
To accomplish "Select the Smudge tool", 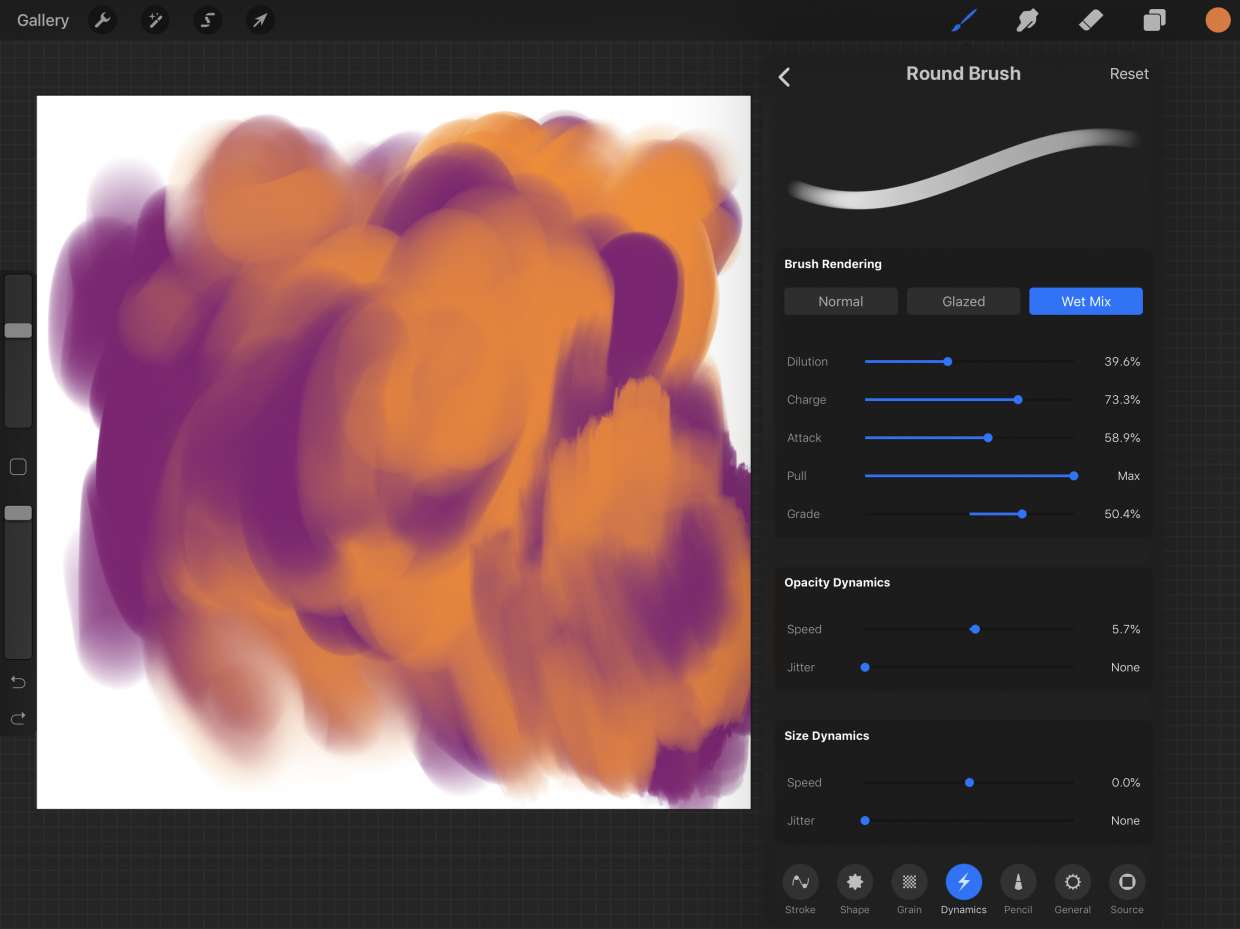I will click(1027, 20).
